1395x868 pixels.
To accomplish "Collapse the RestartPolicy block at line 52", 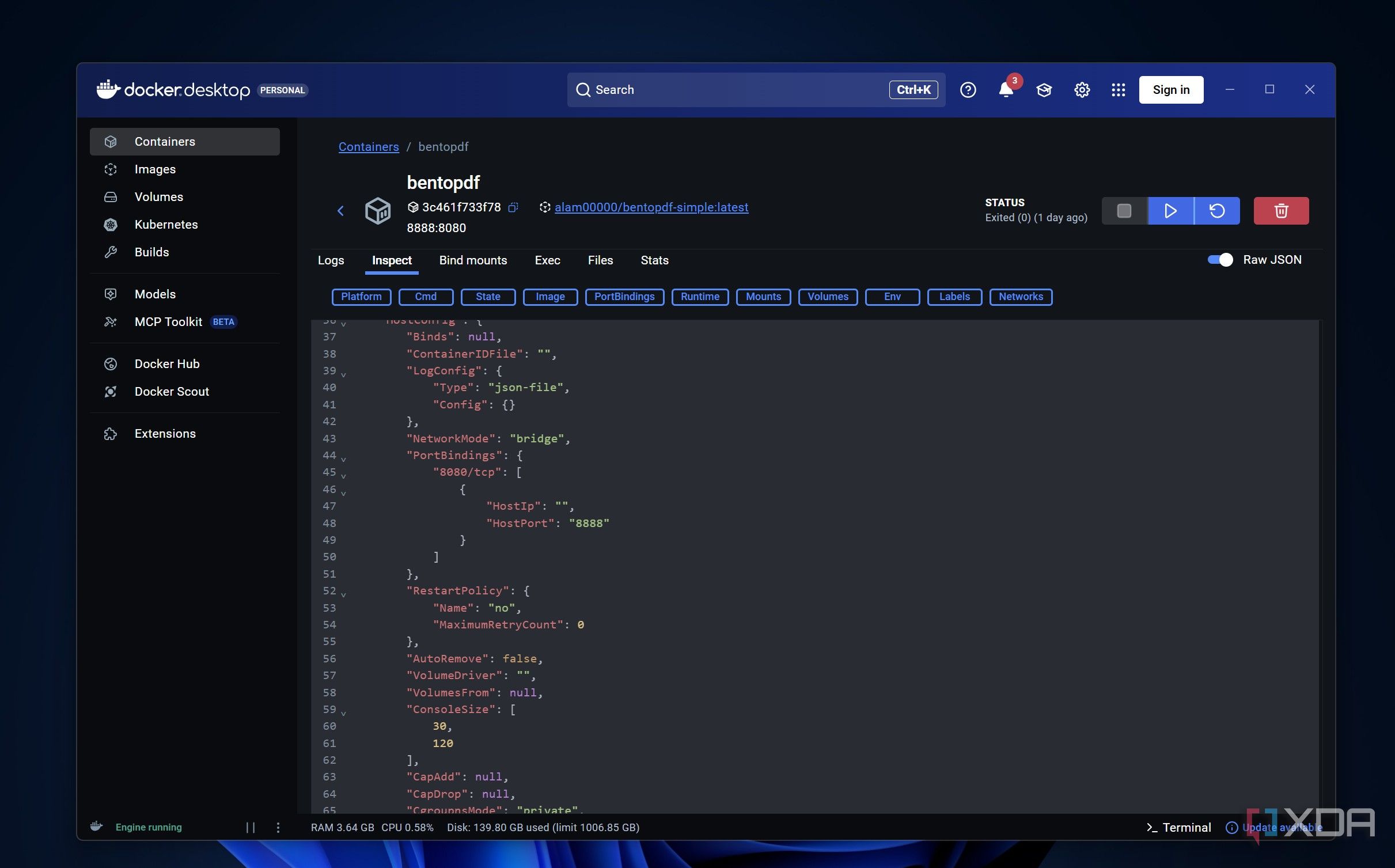I will pos(343,594).
